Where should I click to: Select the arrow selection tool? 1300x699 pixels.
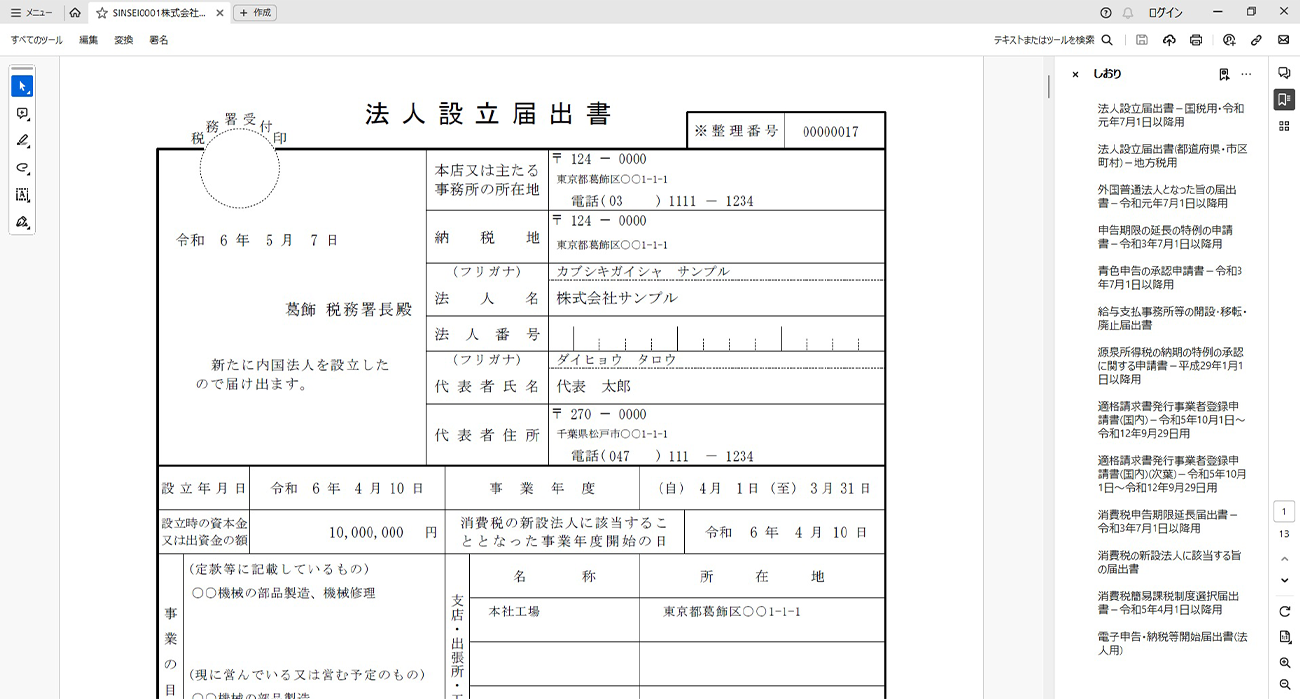22,87
